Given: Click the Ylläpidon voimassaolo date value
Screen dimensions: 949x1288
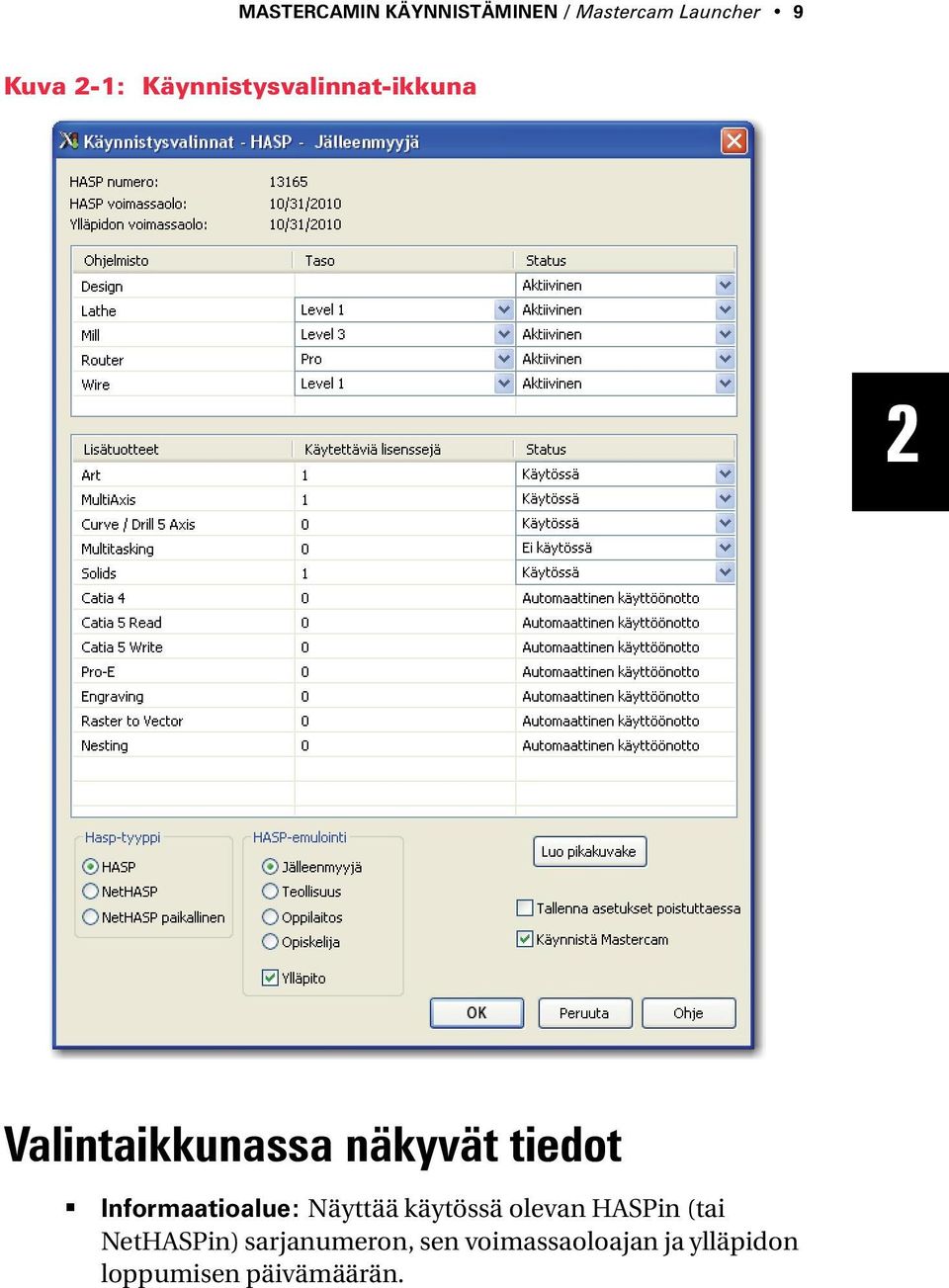Looking at the screenshot, I should 304,224.
